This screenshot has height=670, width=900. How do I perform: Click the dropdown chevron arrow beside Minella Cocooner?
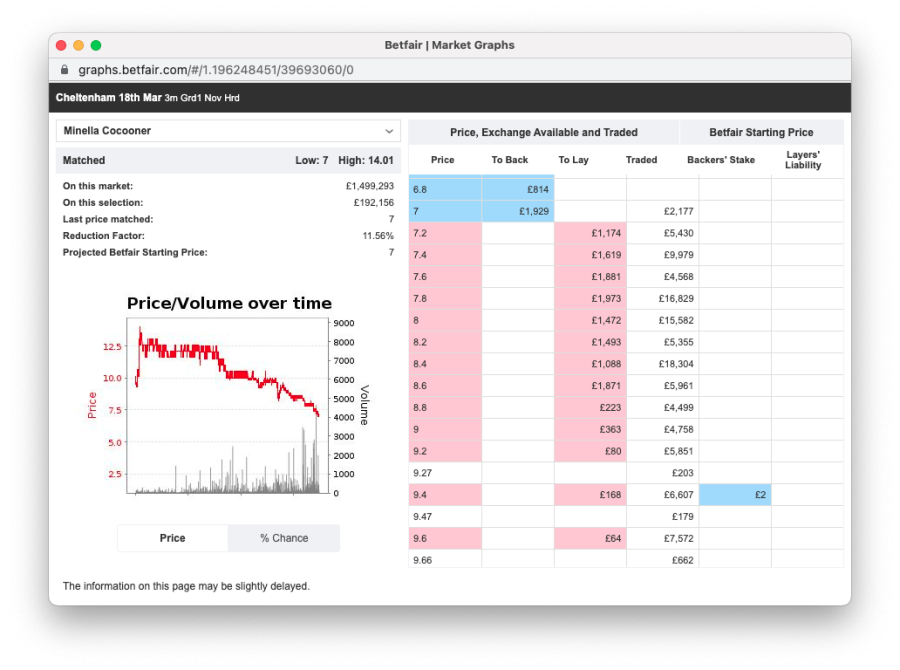[x=389, y=131]
